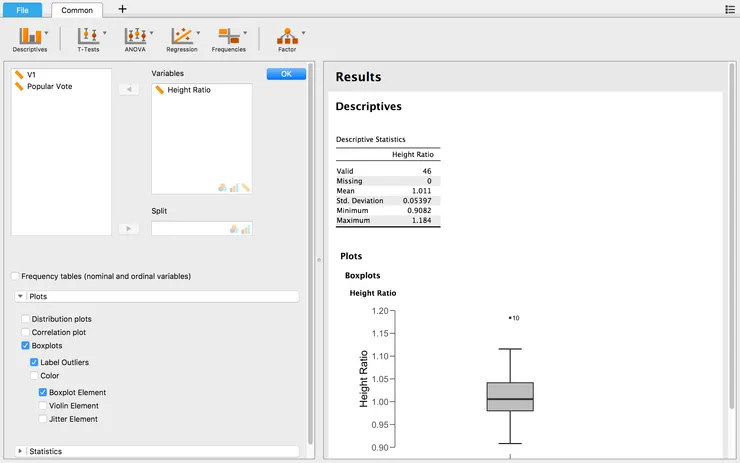Click the Std. Deviation value 0.05397
Viewport: 740px width, 463px height.
[417, 201]
